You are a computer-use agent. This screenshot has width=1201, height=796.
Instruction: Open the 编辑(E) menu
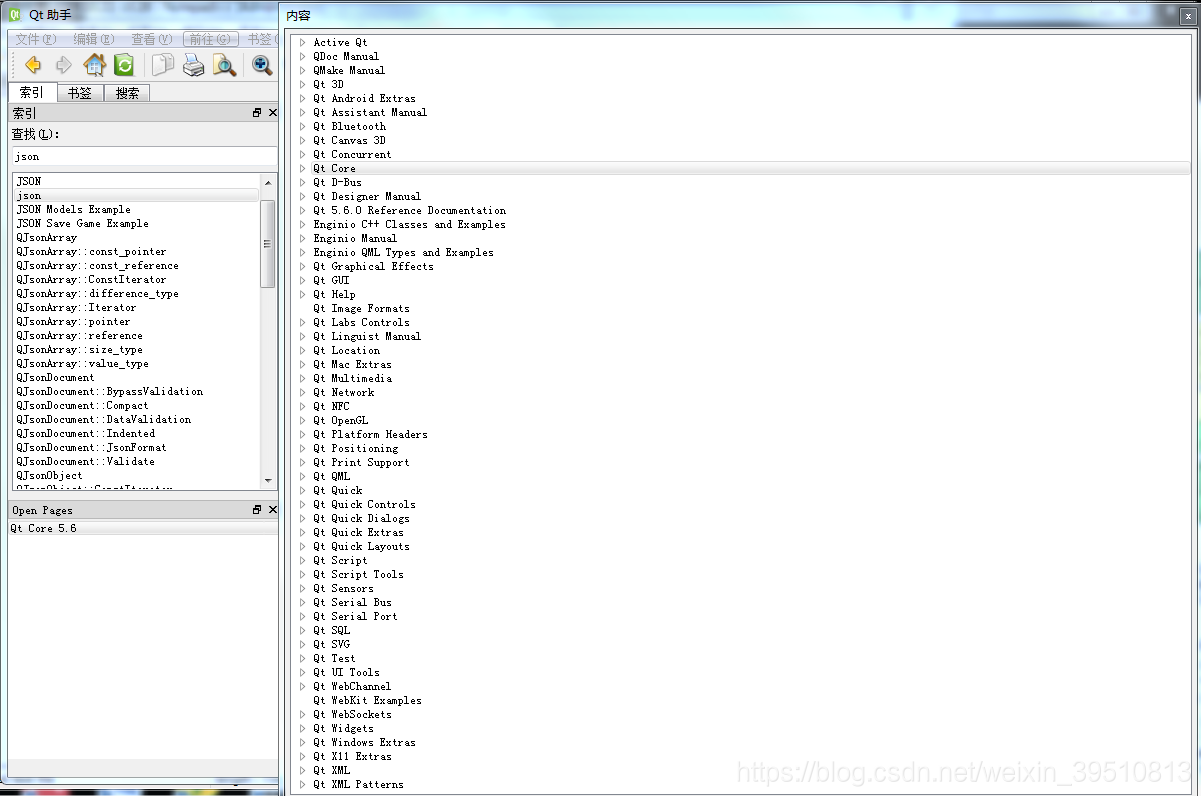[x=94, y=39]
